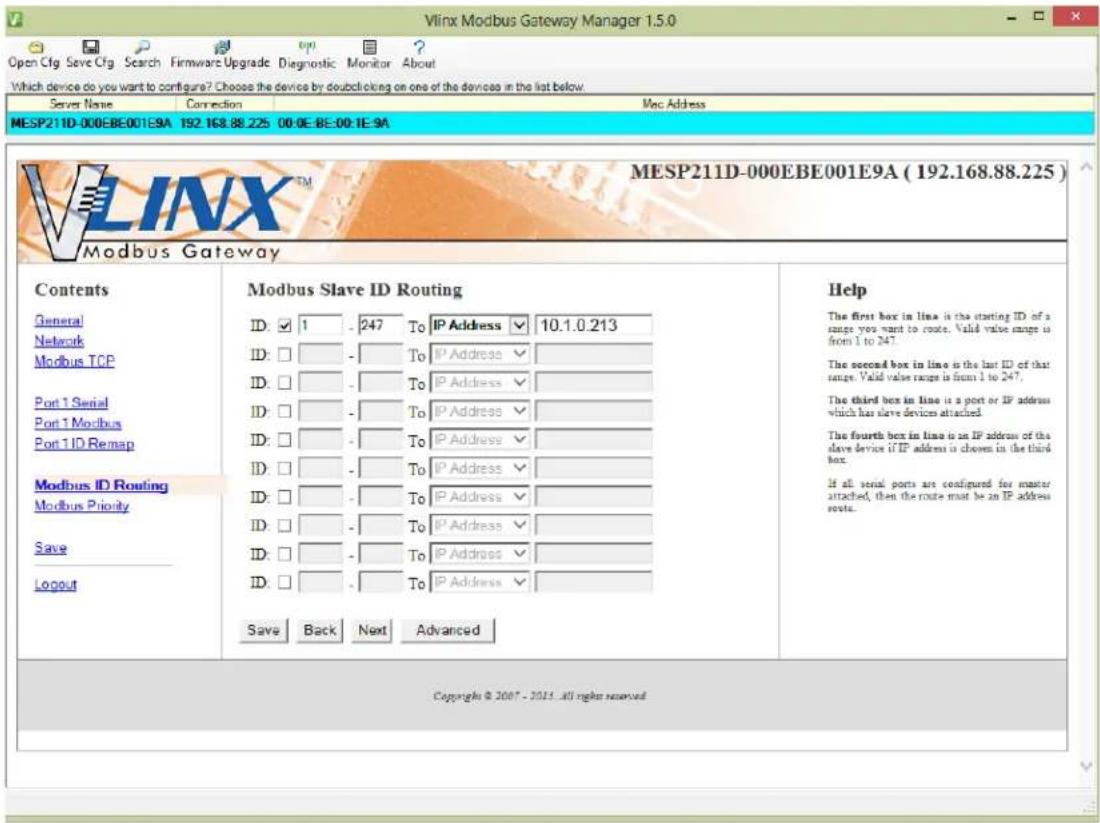Click the ending ID field containing 247
Screen dimensions: 1100x823
click(x=380, y=326)
